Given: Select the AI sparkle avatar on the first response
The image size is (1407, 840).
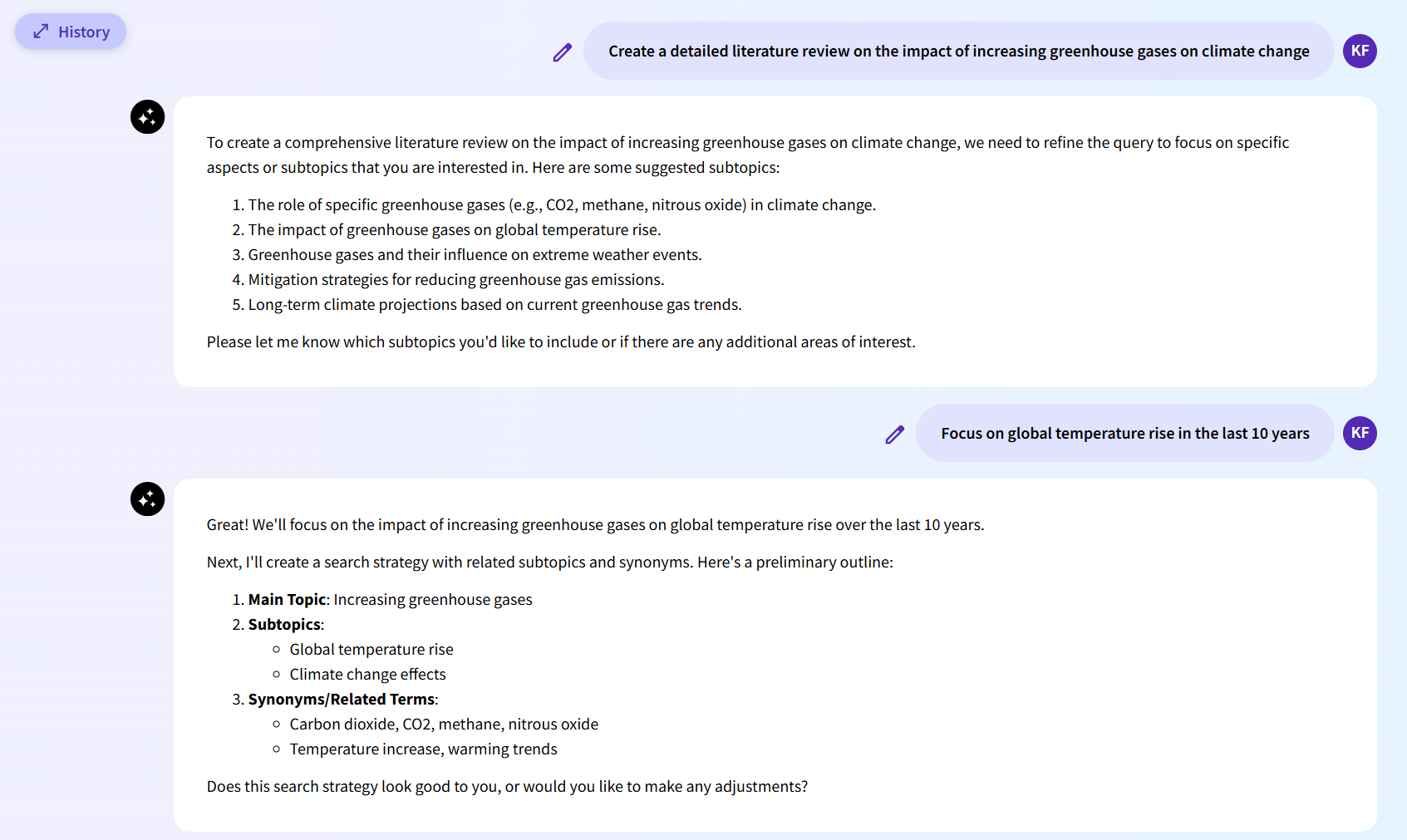Looking at the screenshot, I should click(x=147, y=116).
